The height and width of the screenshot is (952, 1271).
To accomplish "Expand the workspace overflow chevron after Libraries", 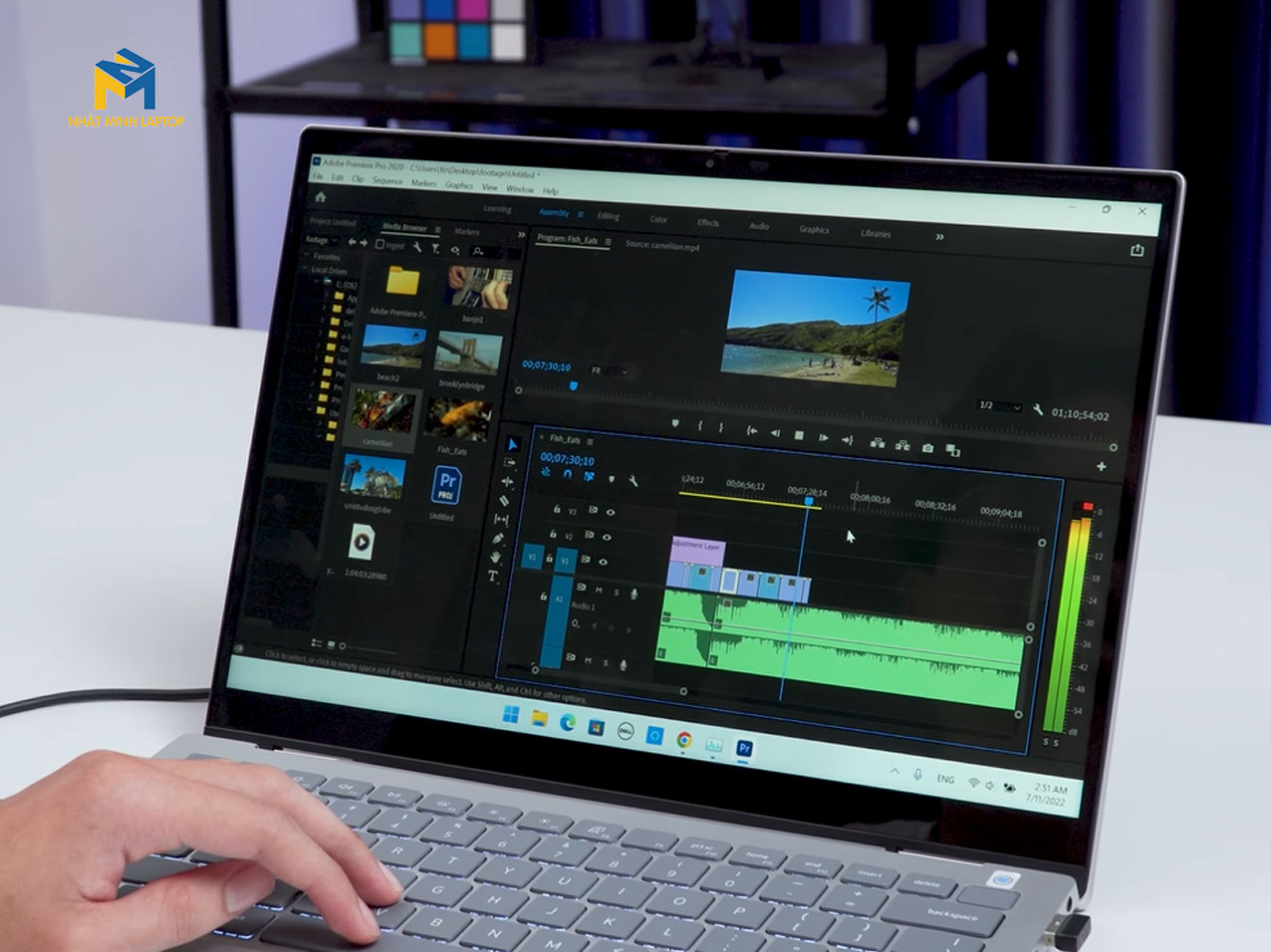I will pyautogui.click(x=939, y=237).
